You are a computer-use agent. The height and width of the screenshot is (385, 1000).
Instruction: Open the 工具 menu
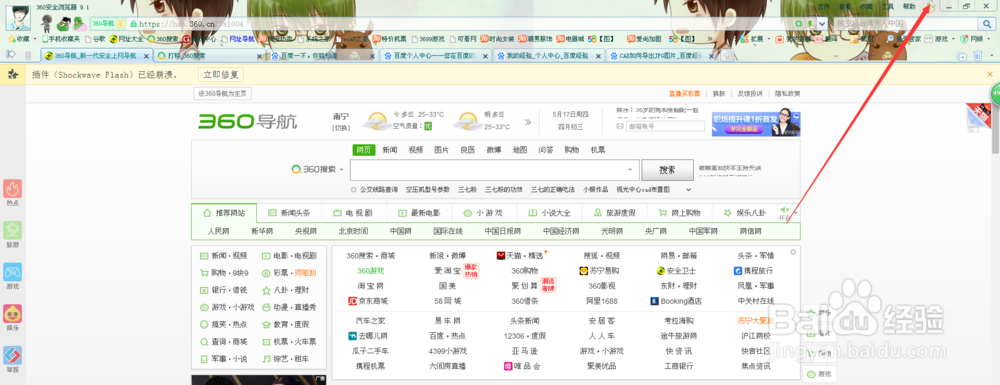[x=887, y=6]
